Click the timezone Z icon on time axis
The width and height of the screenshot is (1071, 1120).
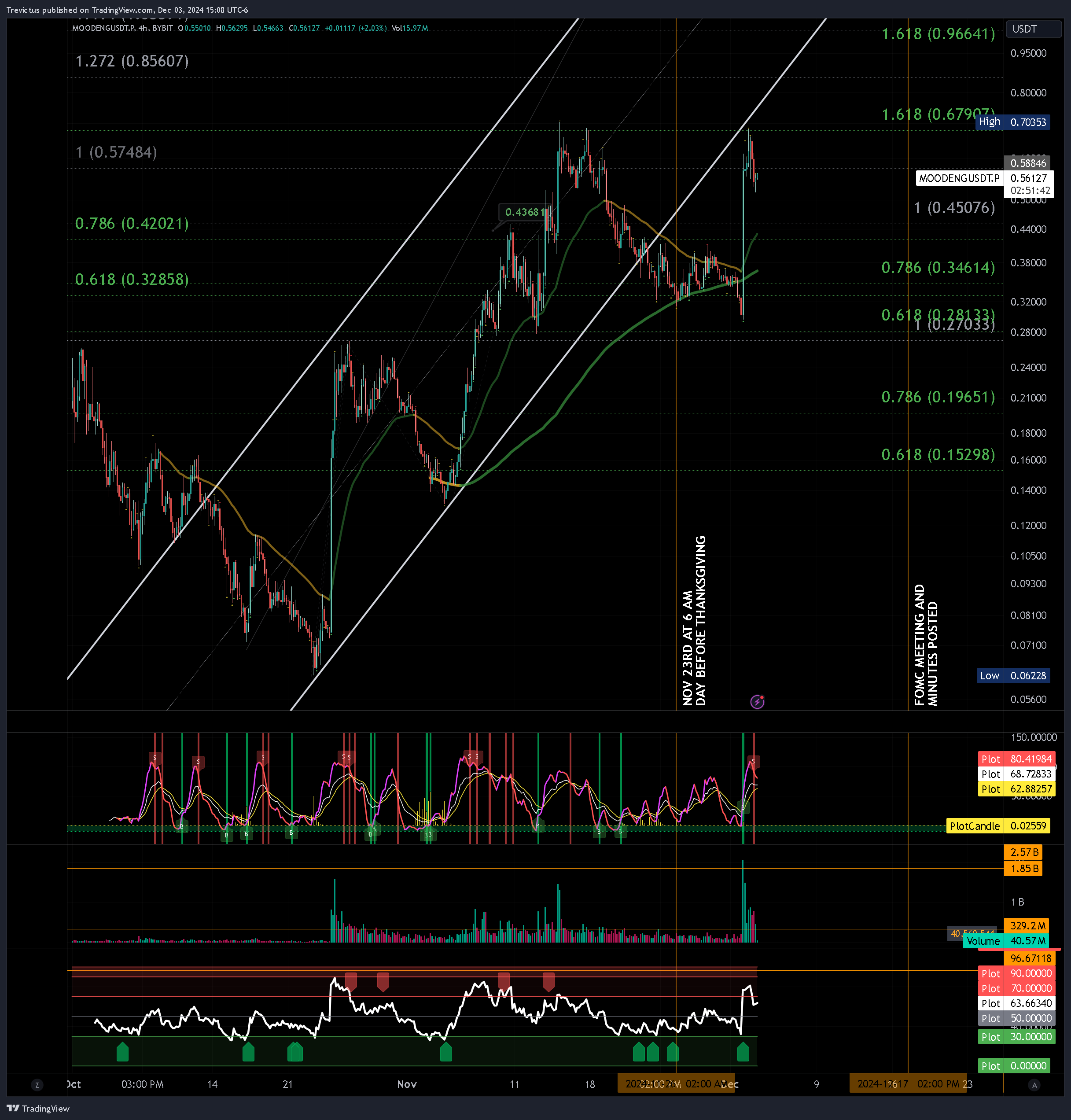tap(37, 1085)
